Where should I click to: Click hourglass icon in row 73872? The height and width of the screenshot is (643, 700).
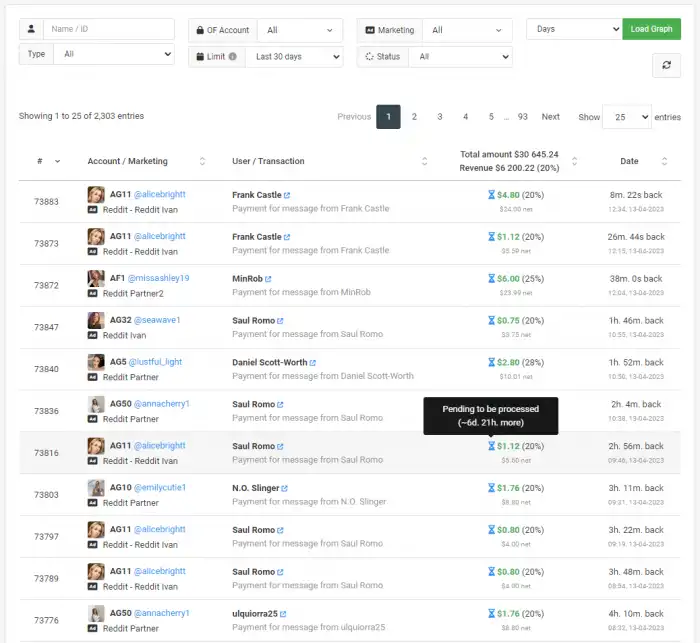(490, 279)
